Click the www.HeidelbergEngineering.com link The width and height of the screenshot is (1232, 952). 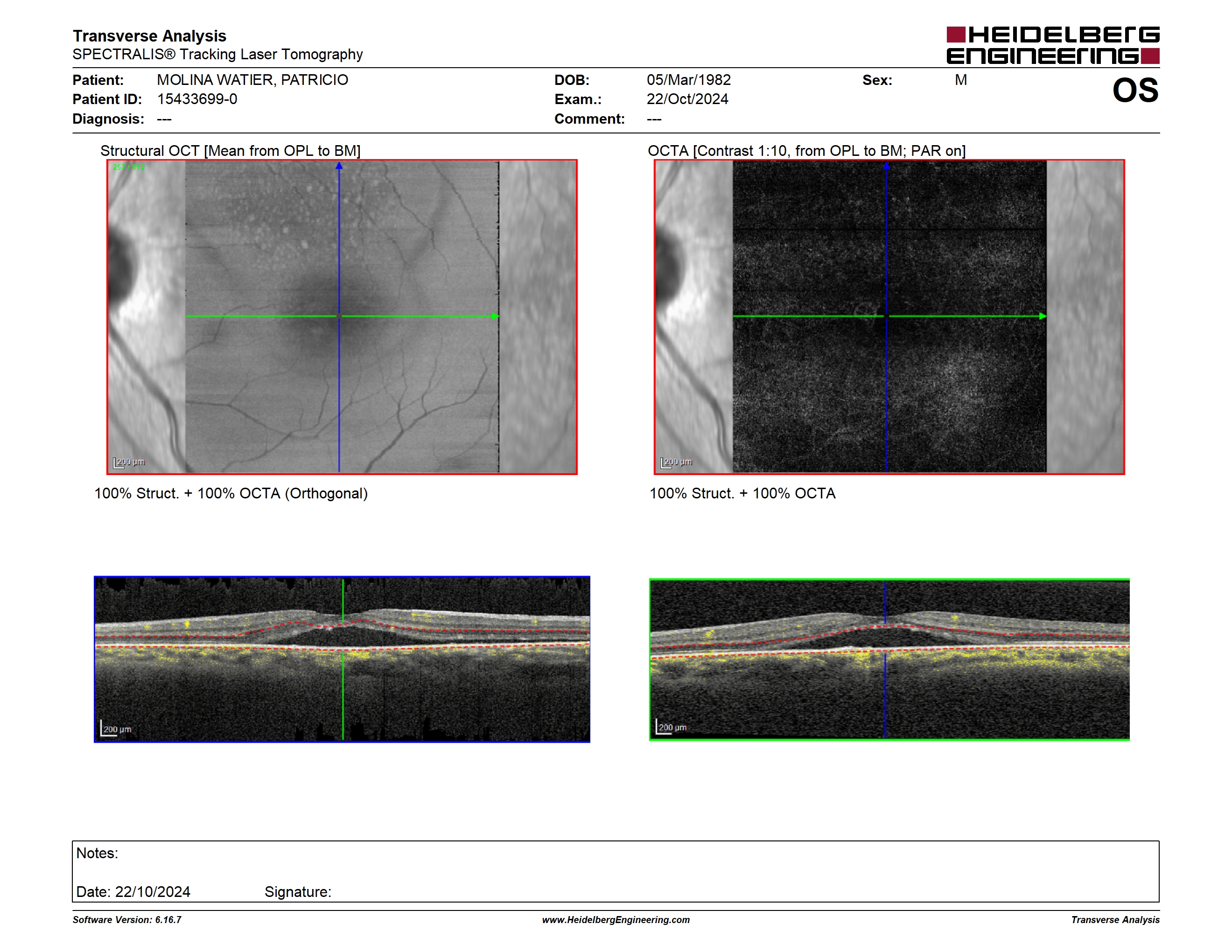coord(616,920)
